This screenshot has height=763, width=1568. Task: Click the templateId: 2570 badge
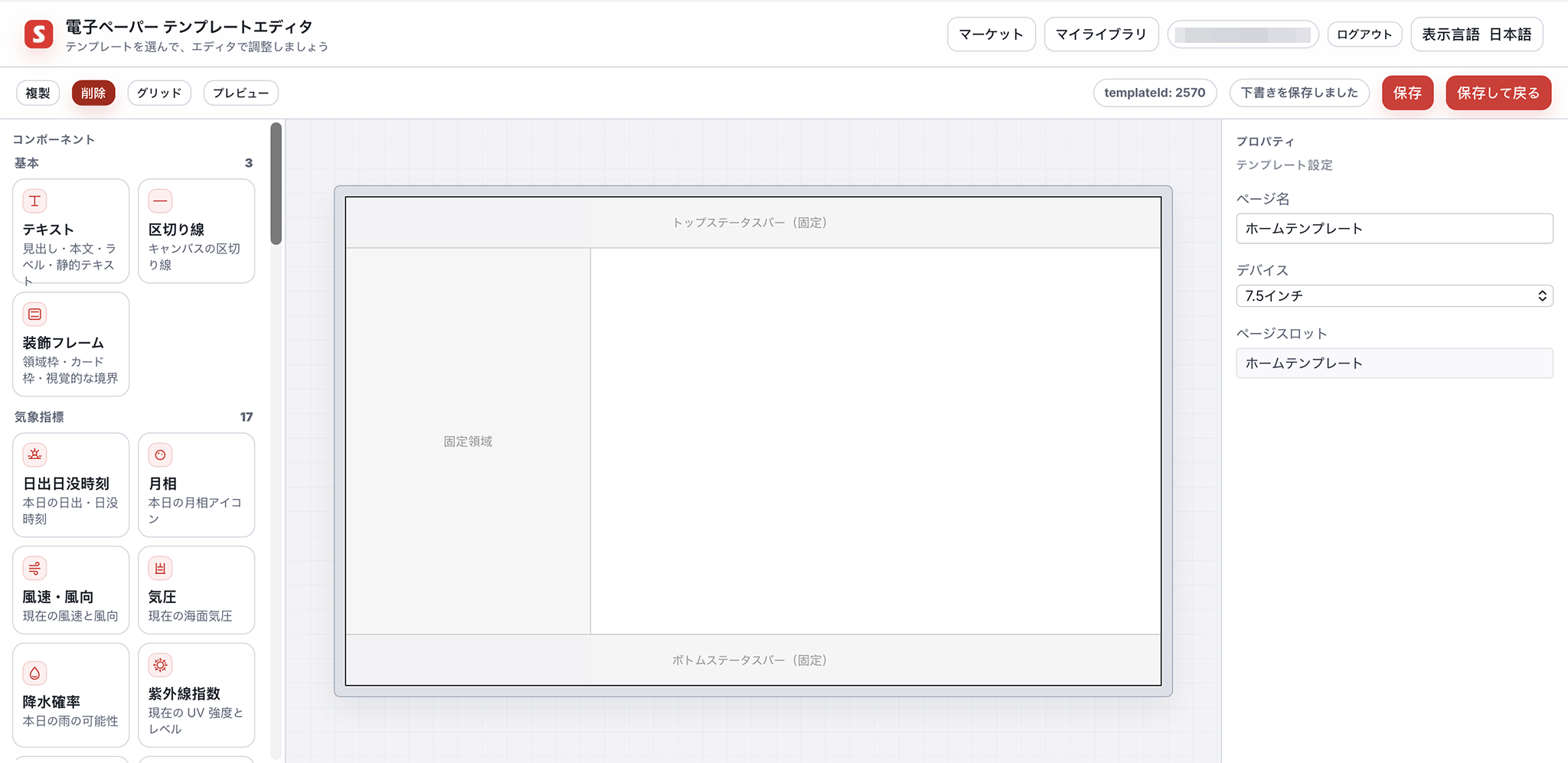point(1155,93)
